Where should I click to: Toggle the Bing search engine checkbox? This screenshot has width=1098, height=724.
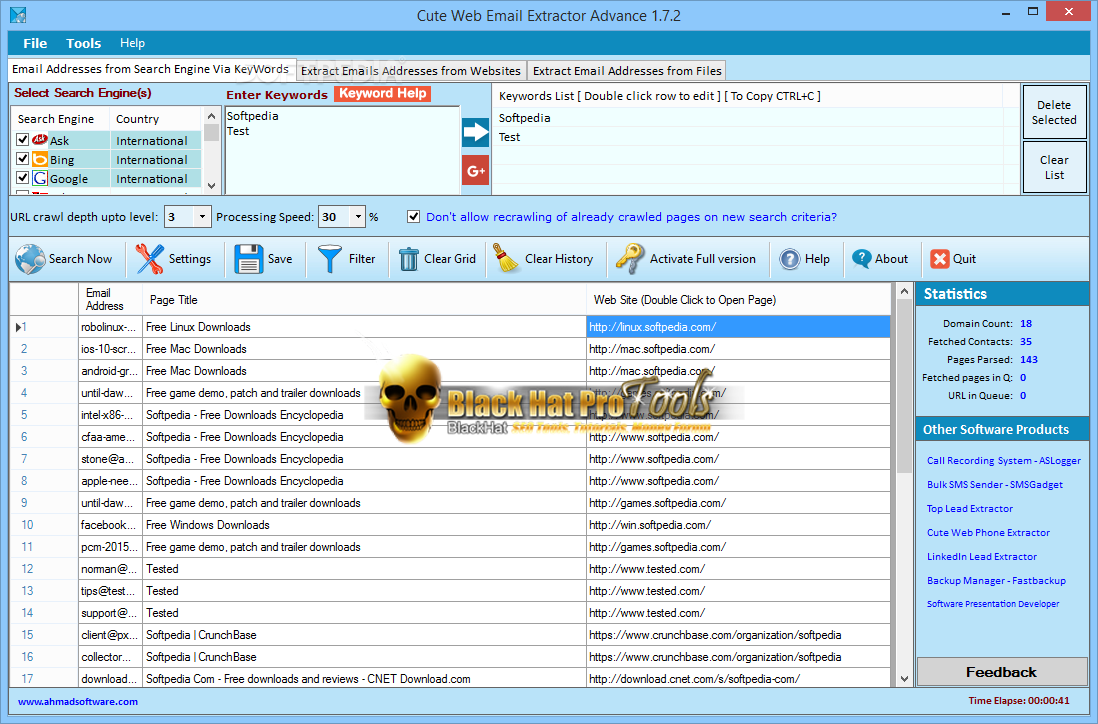click(22, 159)
